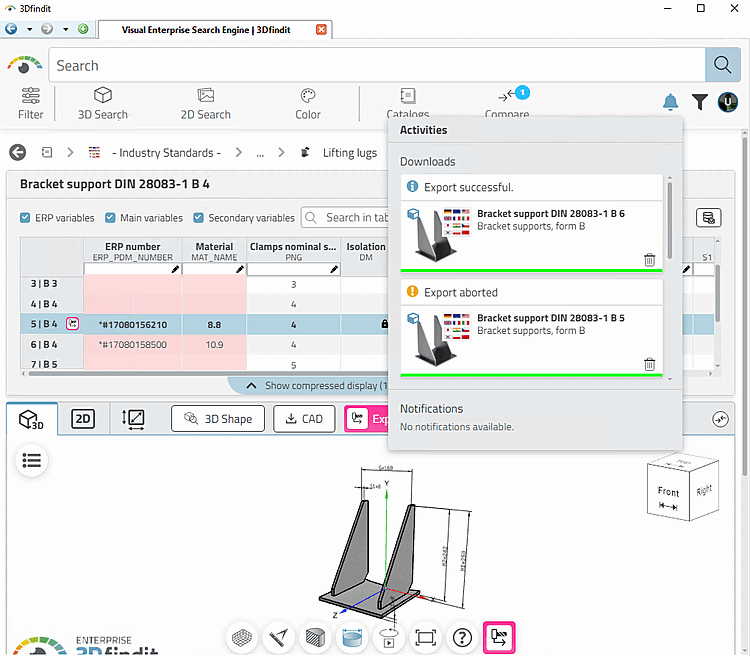This screenshot has height=656, width=750.
Task: Click the magnifier search button
Action: (722, 65)
